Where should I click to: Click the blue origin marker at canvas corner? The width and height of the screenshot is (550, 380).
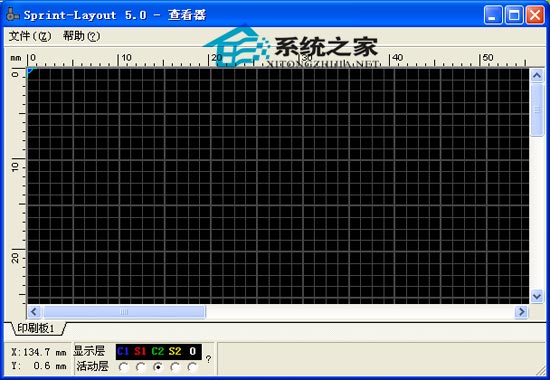point(30,71)
